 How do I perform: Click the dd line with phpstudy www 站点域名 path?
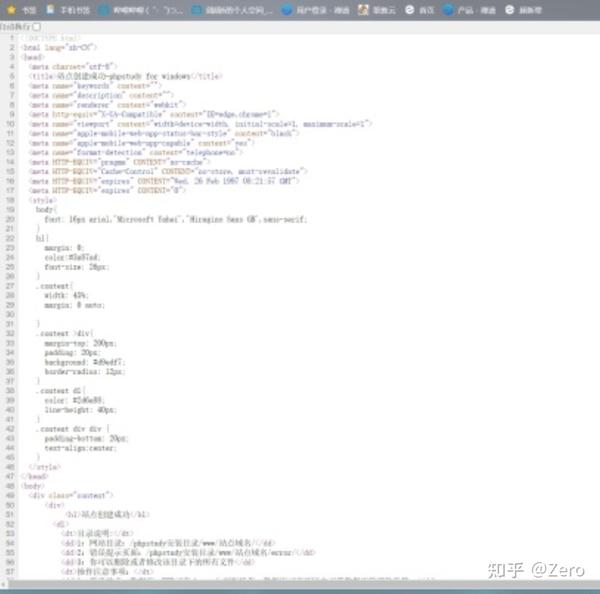[168, 543]
